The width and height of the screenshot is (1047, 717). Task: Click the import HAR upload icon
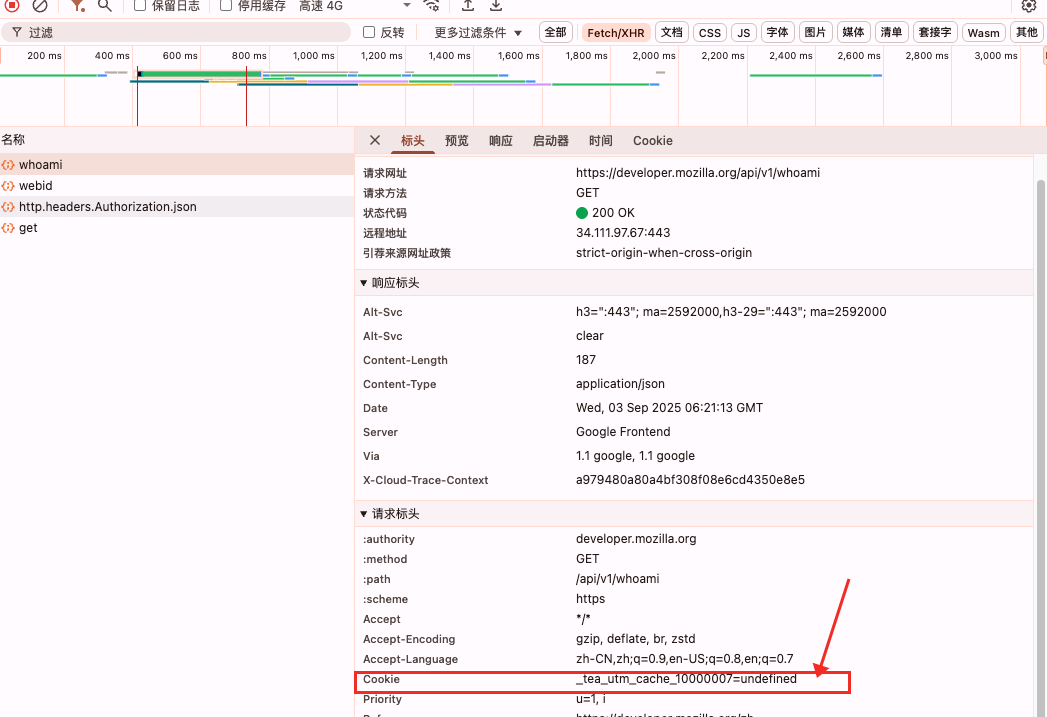(467, 5)
